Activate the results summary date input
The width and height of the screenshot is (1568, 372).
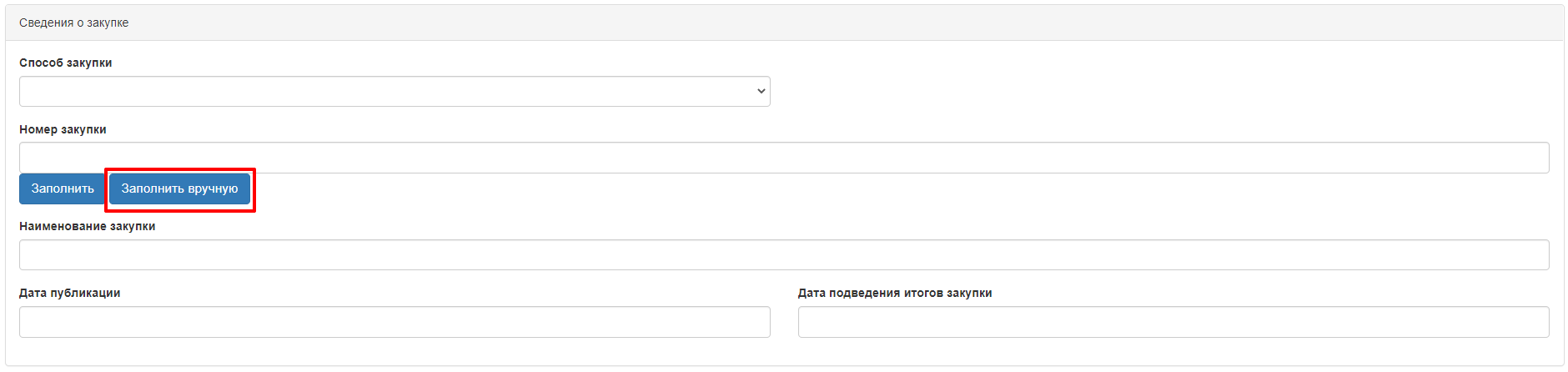[x=1173, y=322]
